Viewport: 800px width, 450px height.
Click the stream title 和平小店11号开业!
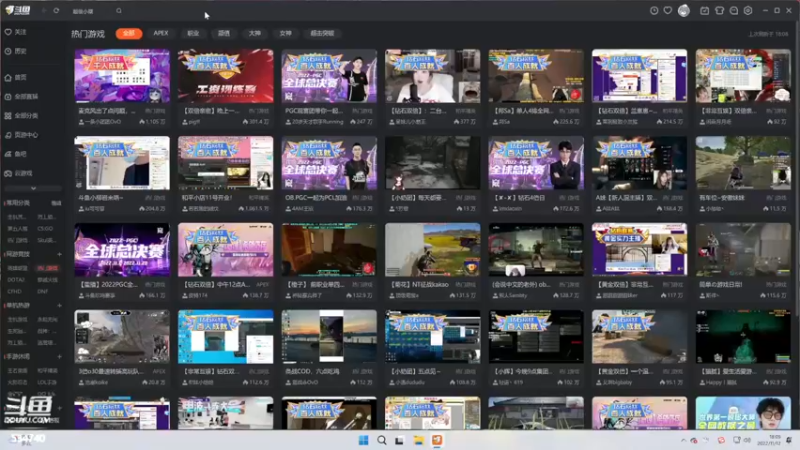click(207, 197)
